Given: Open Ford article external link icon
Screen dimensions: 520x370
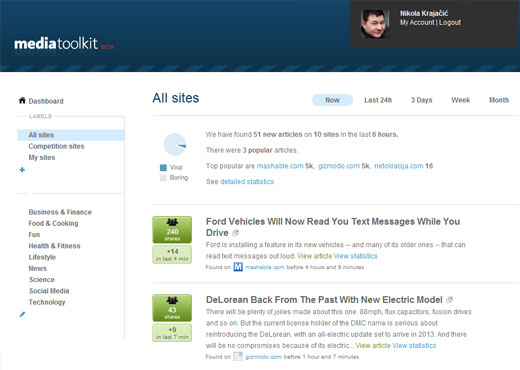Looking at the screenshot, I should [x=235, y=233].
